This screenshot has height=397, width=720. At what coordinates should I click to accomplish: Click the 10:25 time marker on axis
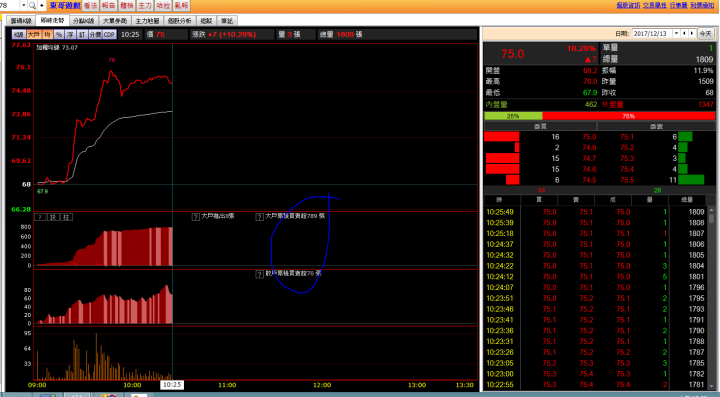point(172,385)
